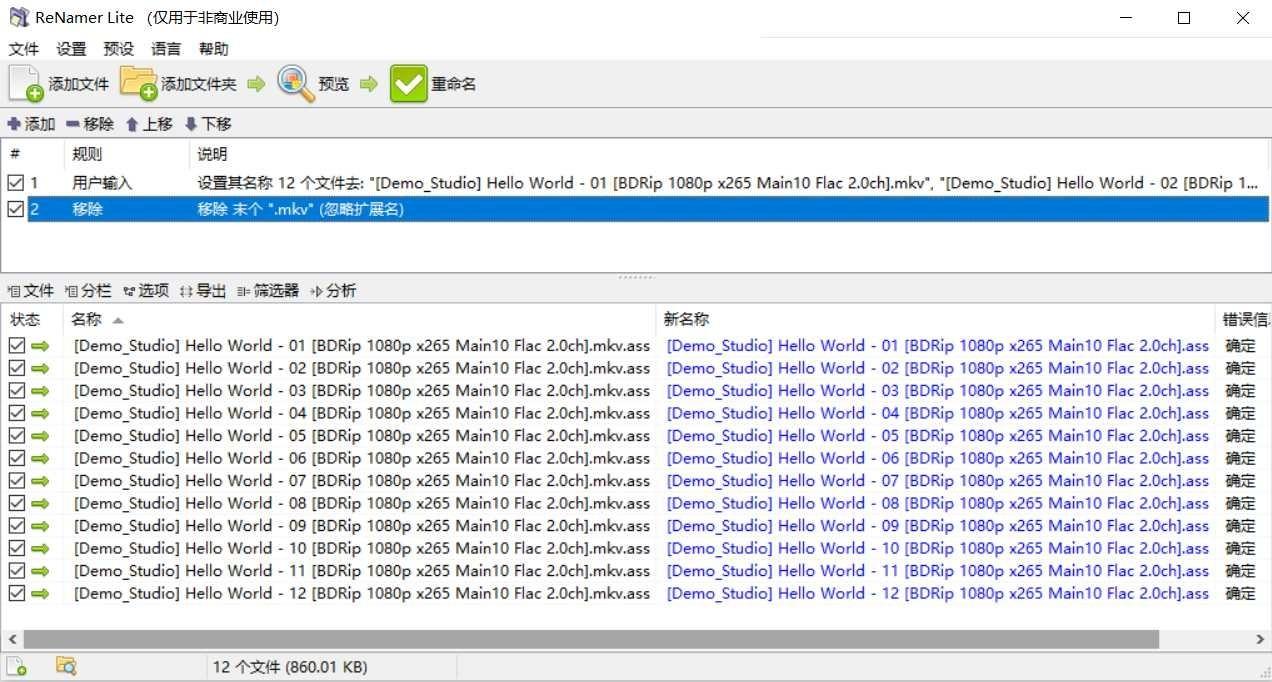Remove rule using the 移除 minus icon
Screen dimensions: 1272x682
(72, 124)
